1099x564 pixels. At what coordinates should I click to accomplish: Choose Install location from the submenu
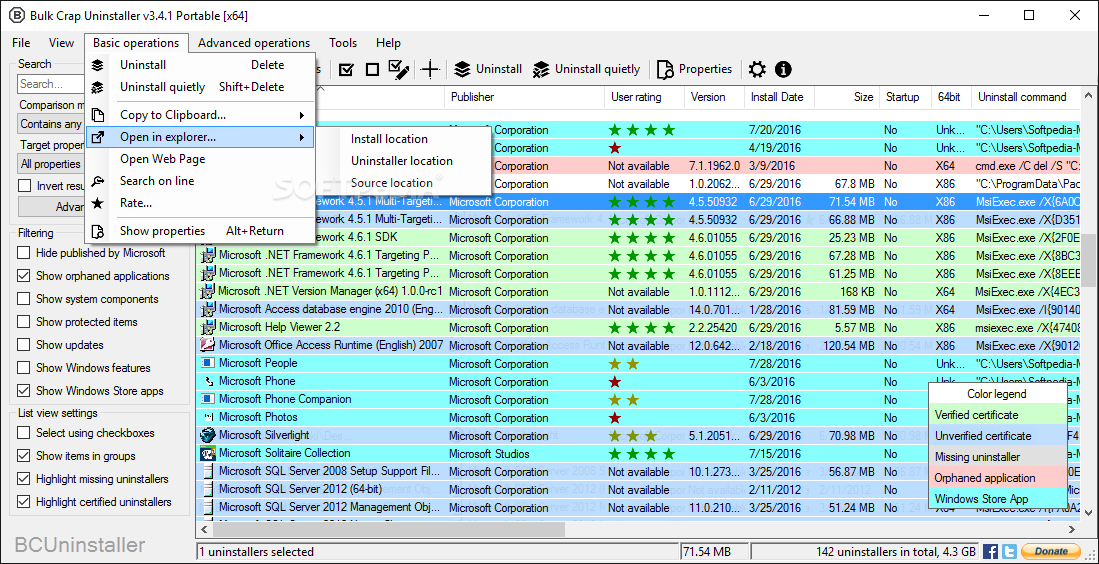389,139
